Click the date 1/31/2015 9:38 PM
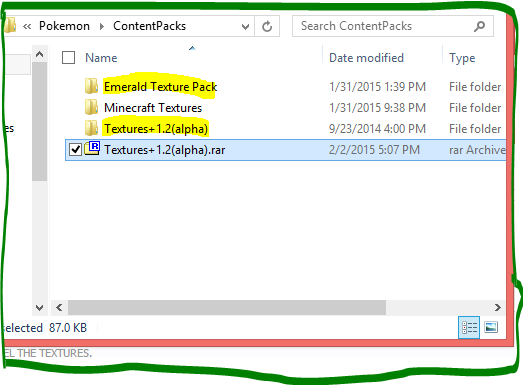The height and width of the screenshot is (385, 523). (x=377, y=108)
